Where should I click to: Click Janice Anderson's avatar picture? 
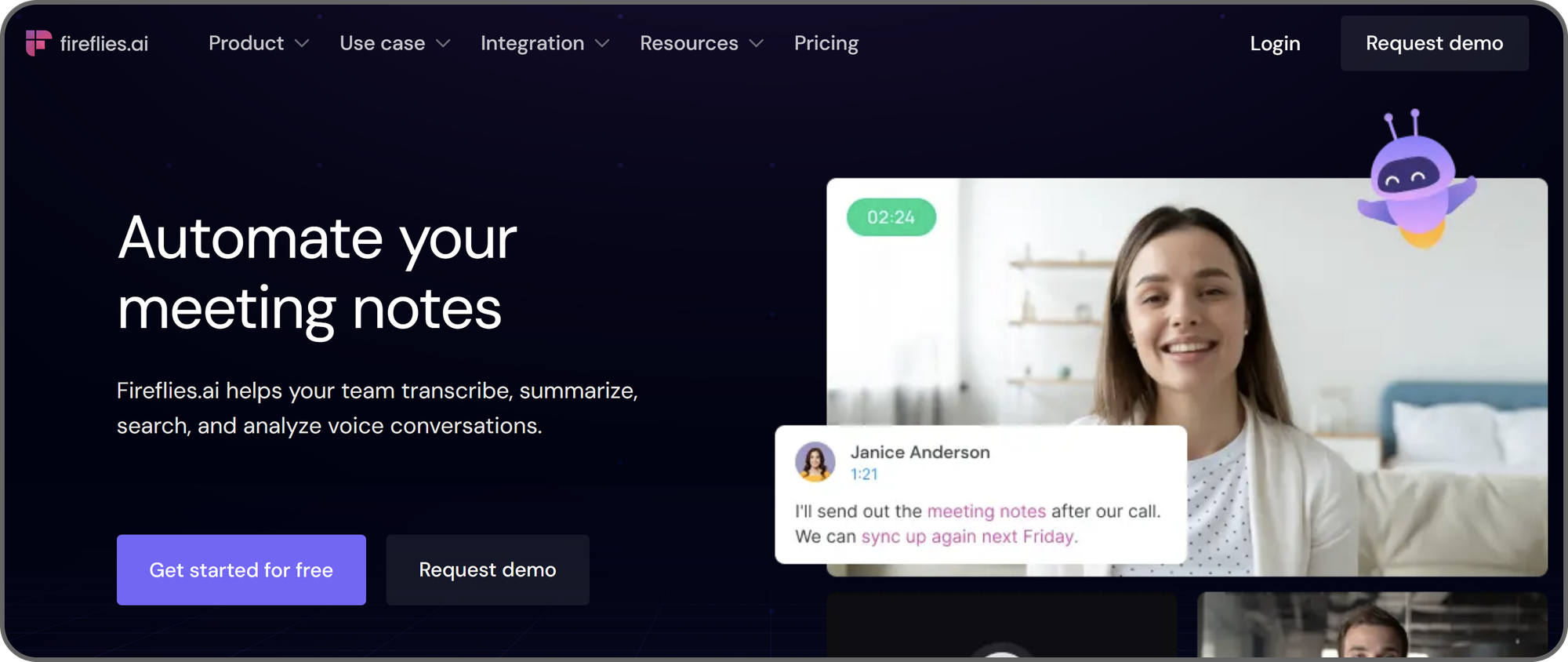(815, 461)
